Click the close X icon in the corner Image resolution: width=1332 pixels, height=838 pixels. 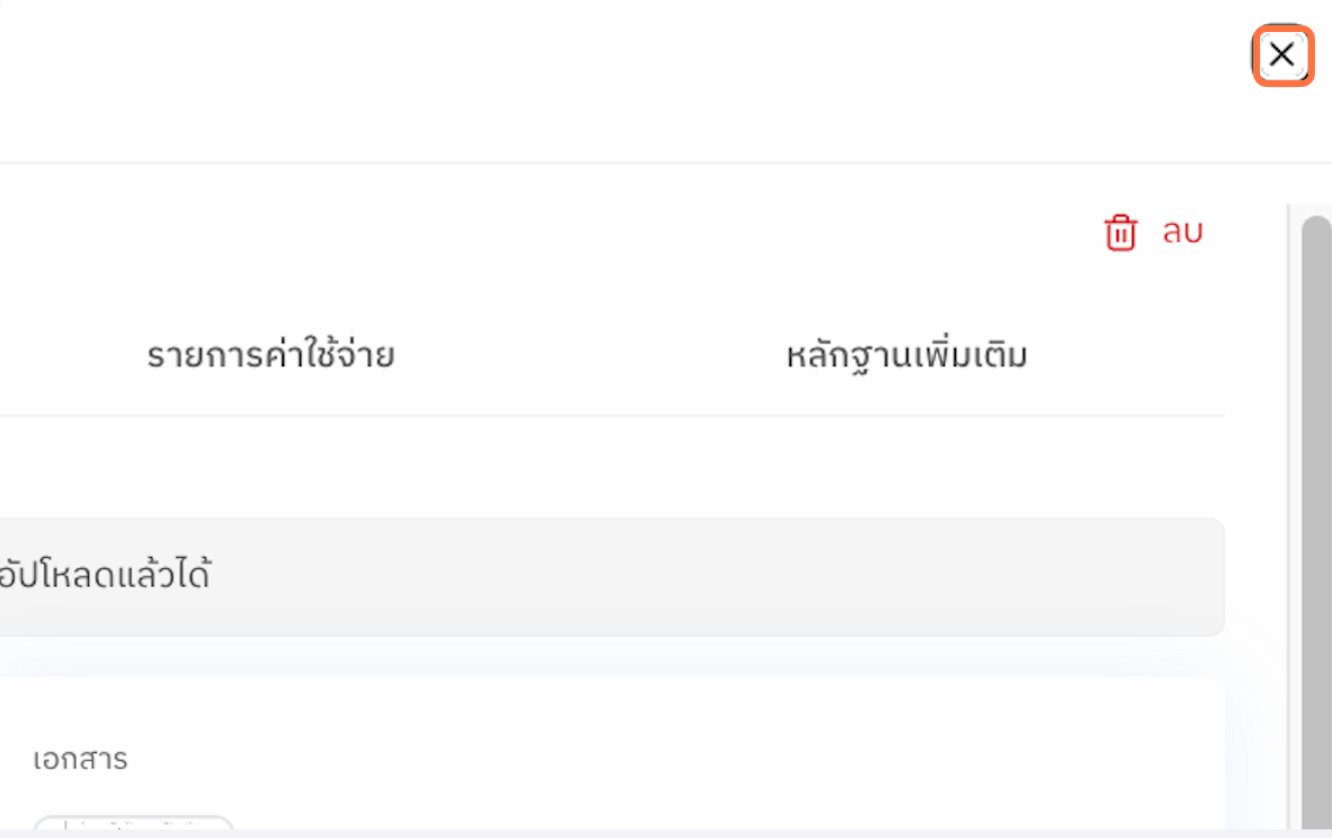1283,55
